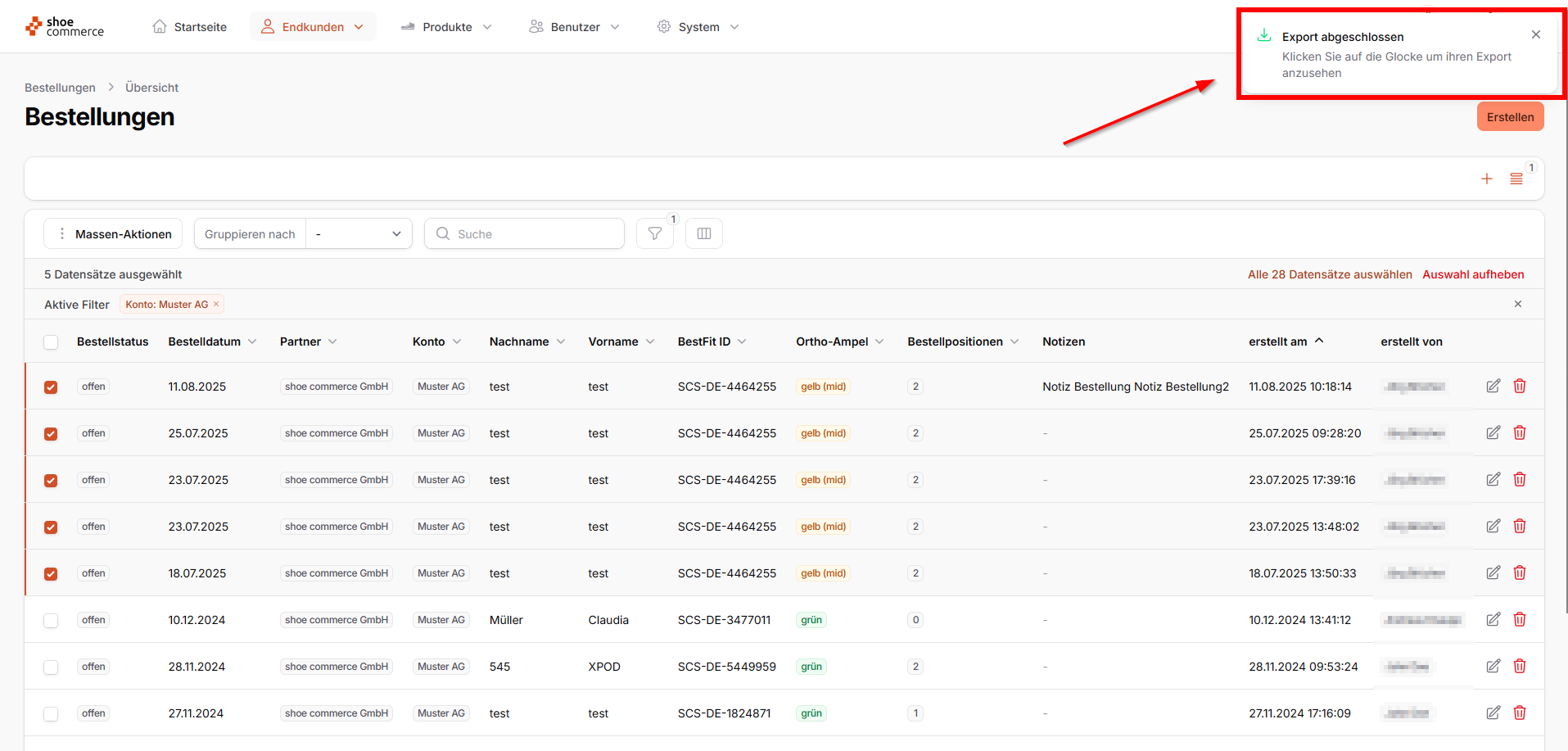1568x751 pixels.
Task: Open the Produkte menu
Action: click(446, 27)
